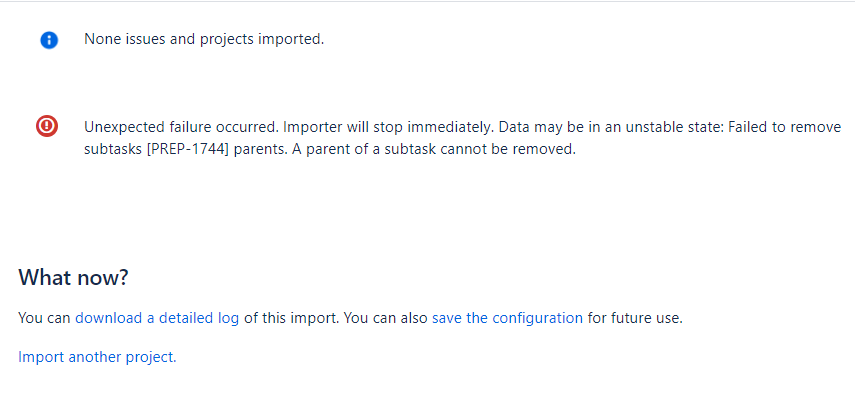This screenshot has height=399, width=855.
Task: Click the blue info icon
Action: click(49, 40)
